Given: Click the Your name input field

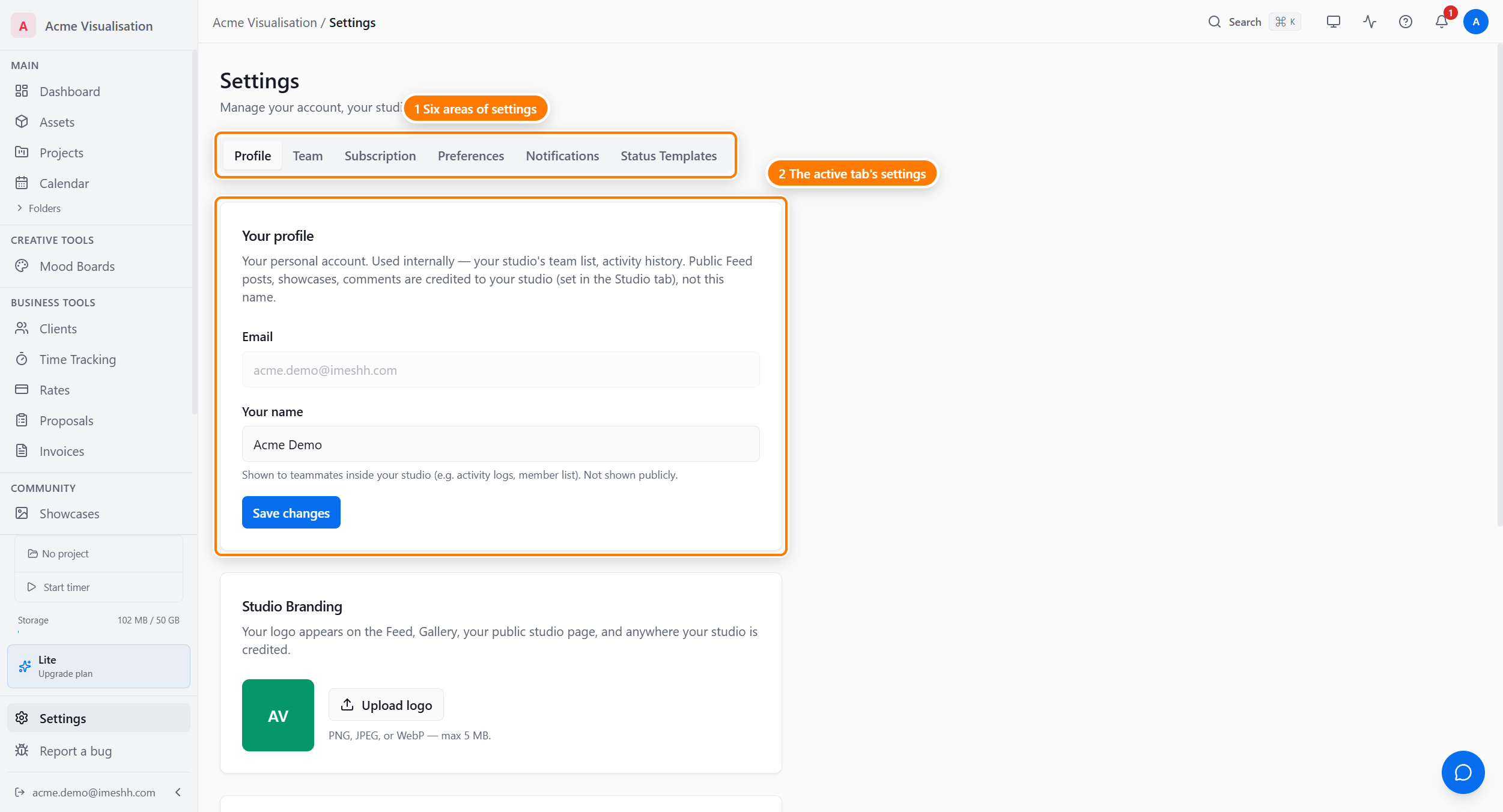Looking at the screenshot, I should click(x=501, y=444).
